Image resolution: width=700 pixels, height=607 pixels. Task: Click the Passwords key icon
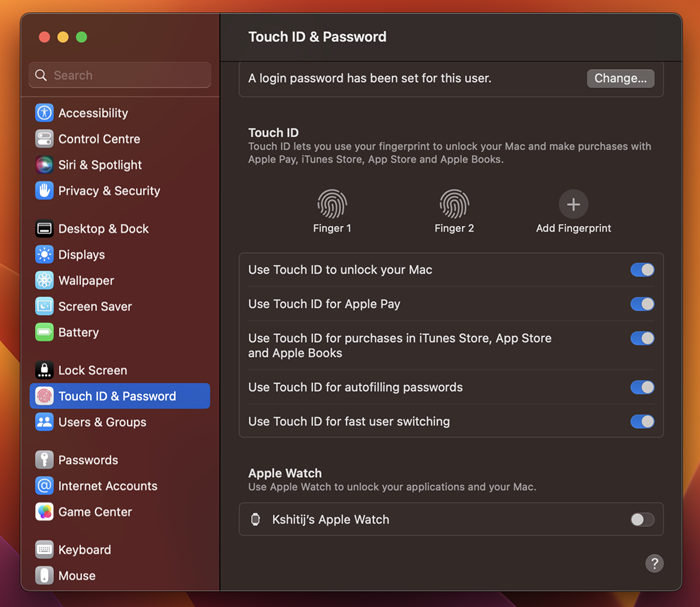click(44, 460)
